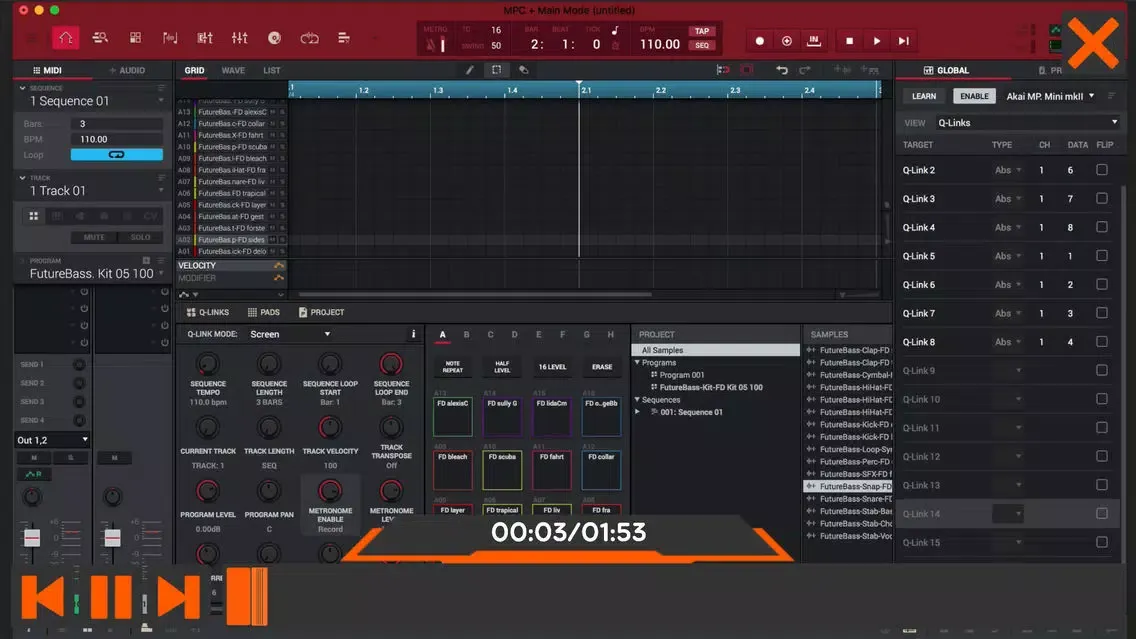
Task: Click the Q-Link info icon
Action: coord(414,334)
